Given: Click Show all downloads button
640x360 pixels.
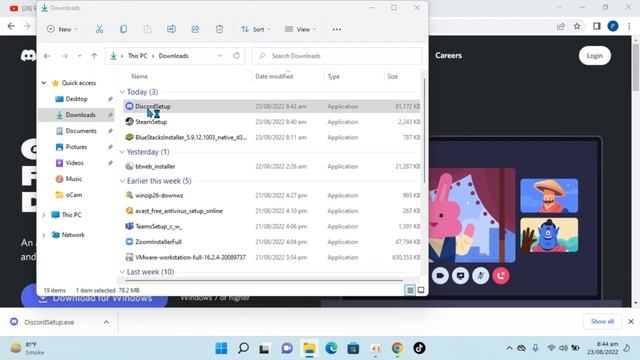Looking at the screenshot, I should [x=602, y=322].
